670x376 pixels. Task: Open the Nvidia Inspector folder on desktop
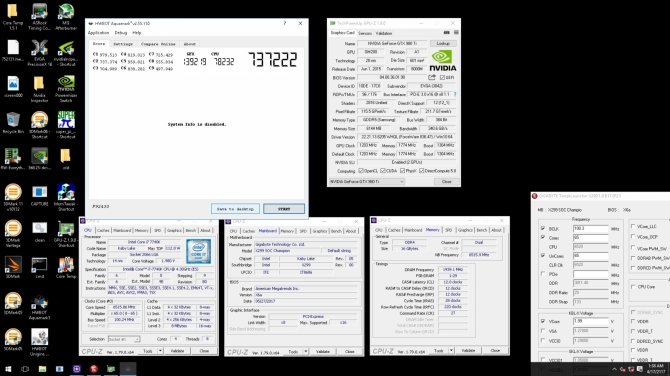pos(39,89)
